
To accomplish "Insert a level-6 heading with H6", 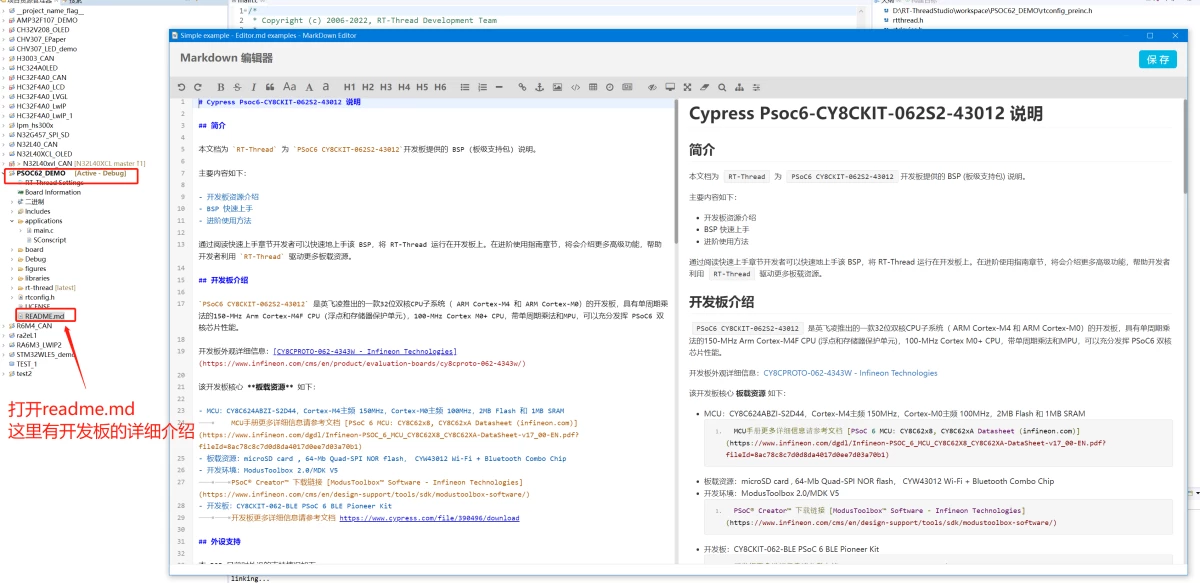I will click(440, 87).
